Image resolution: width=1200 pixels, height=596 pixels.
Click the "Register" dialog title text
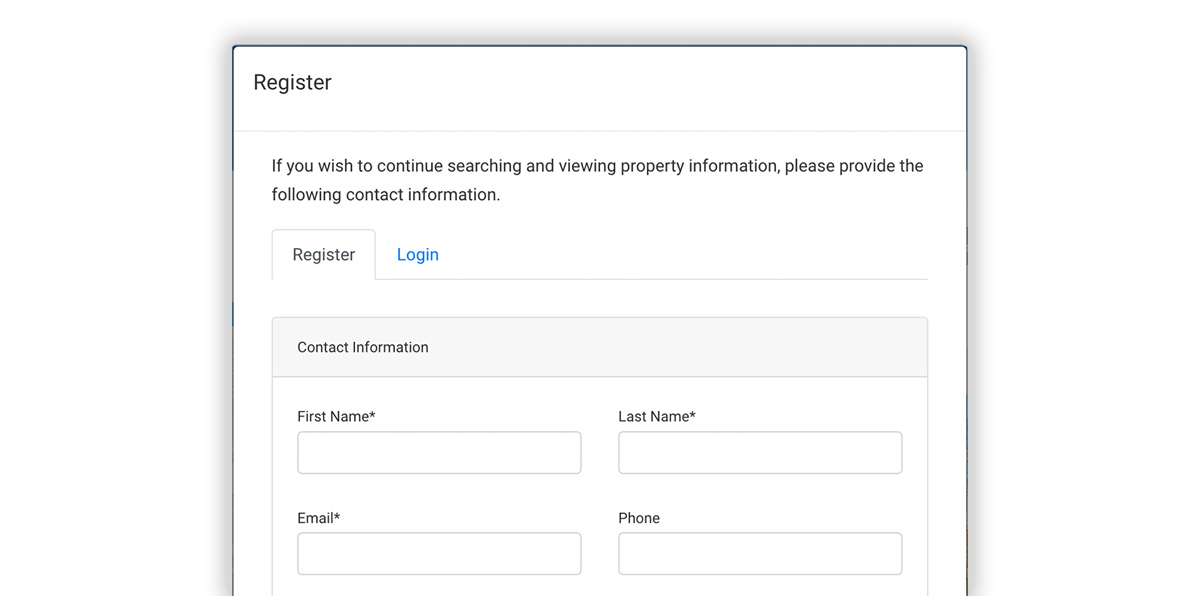pos(292,82)
